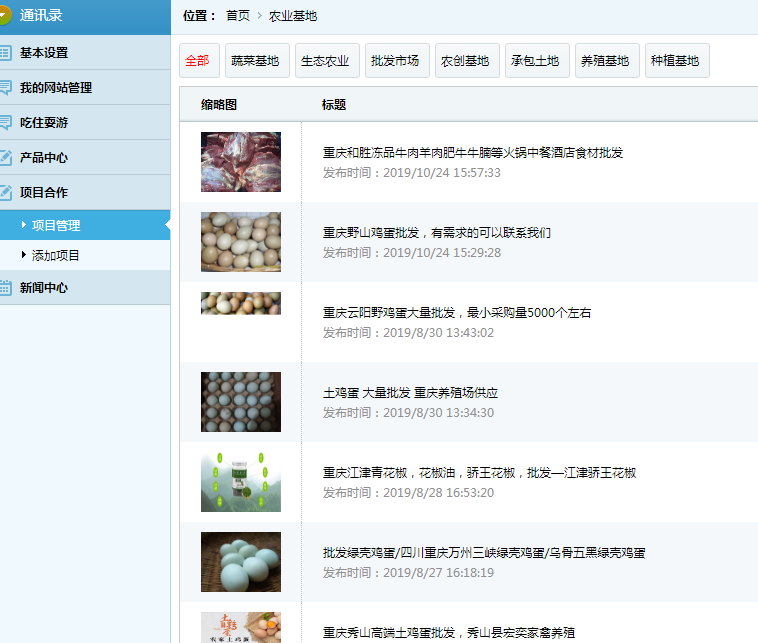Expand the 产品中心 menu section
This screenshot has width=758, height=643.
44,158
